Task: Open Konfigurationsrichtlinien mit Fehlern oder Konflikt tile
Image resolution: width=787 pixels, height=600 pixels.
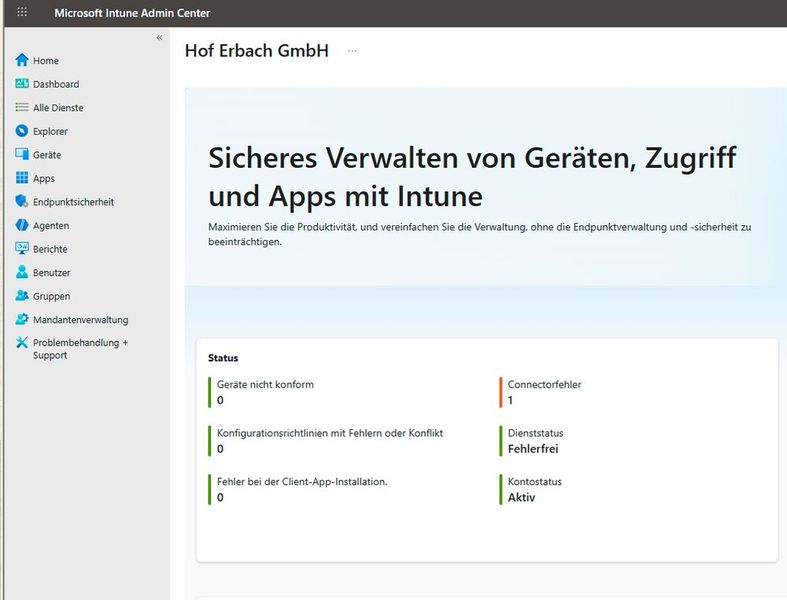Action: (x=326, y=441)
